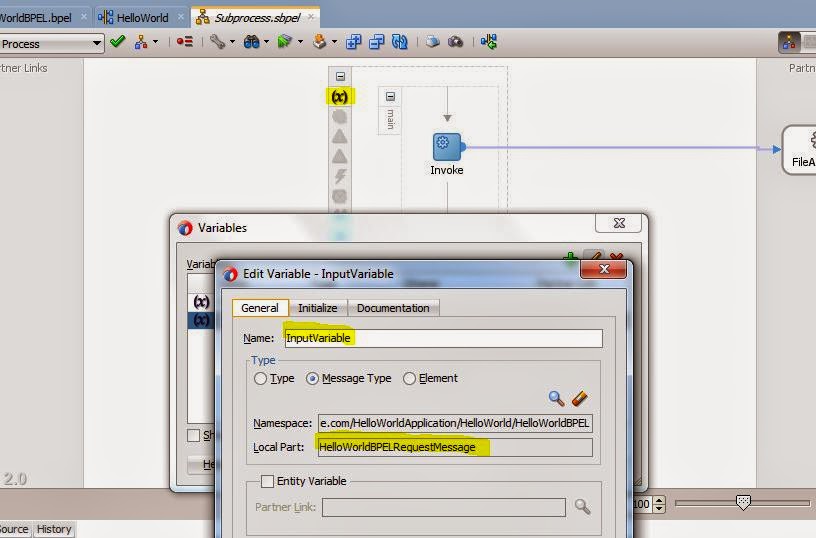
Task: Open the binoculars icon's dropdown arrow
Action: pos(266,42)
